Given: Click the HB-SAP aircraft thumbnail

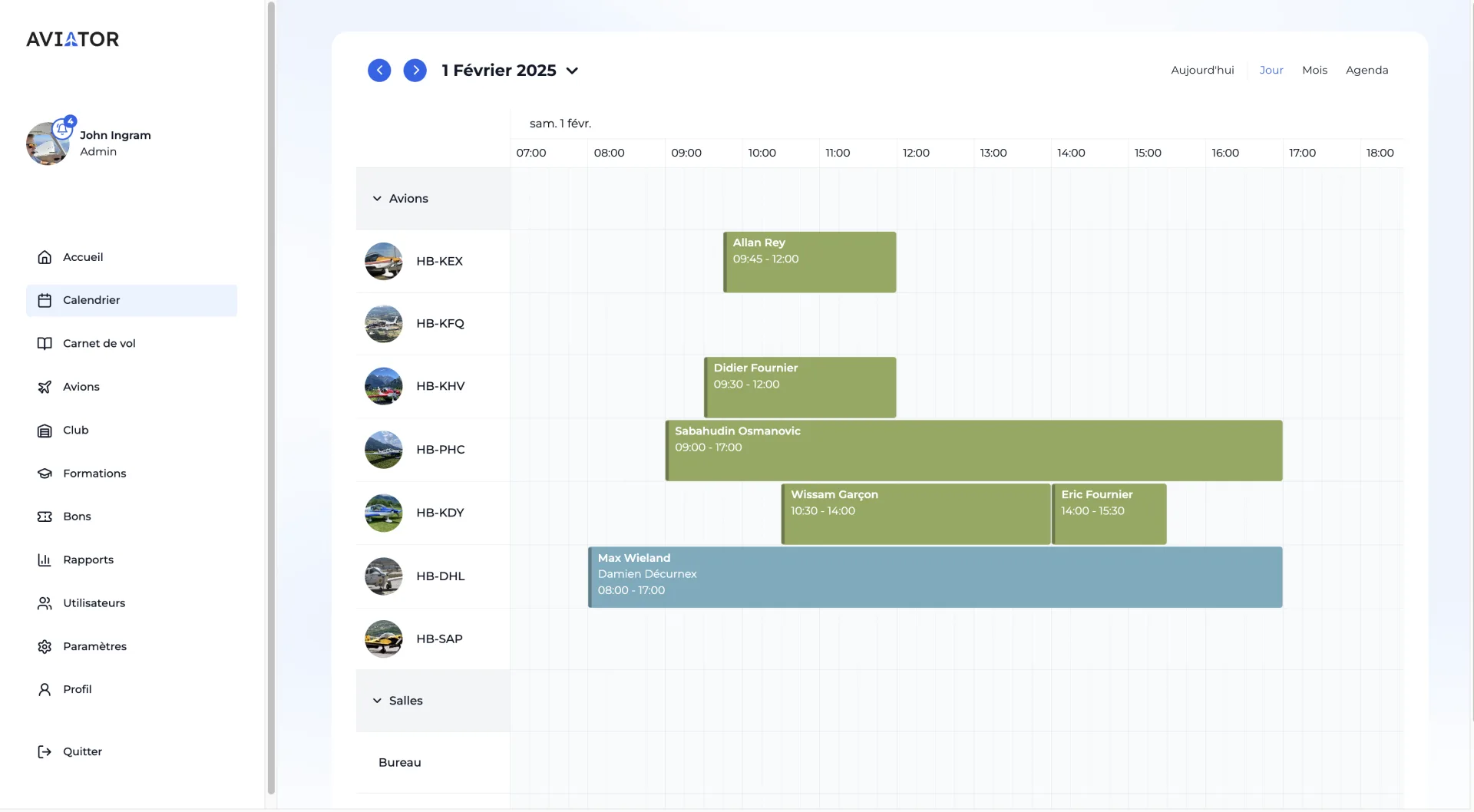Looking at the screenshot, I should click(x=384, y=639).
